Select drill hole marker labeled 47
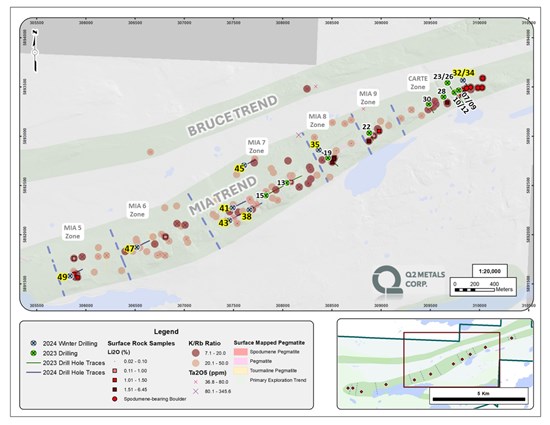Screen dimensions: 550x425 (x=138, y=247)
